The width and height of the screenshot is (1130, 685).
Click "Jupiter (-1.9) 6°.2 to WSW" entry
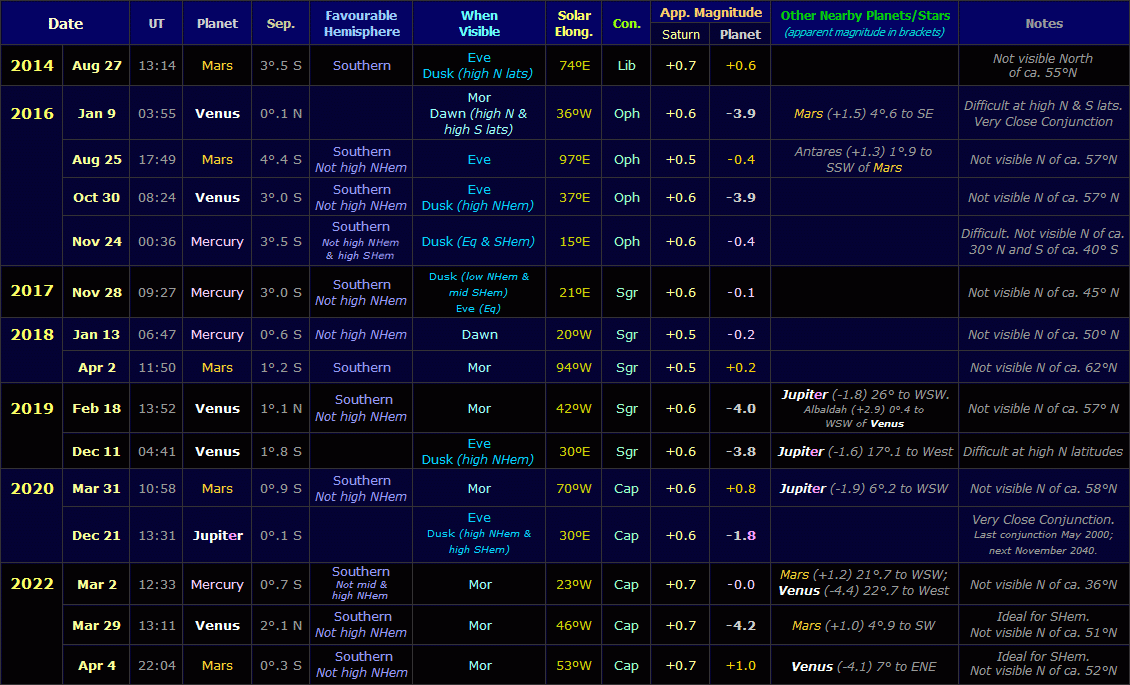coord(864,488)
